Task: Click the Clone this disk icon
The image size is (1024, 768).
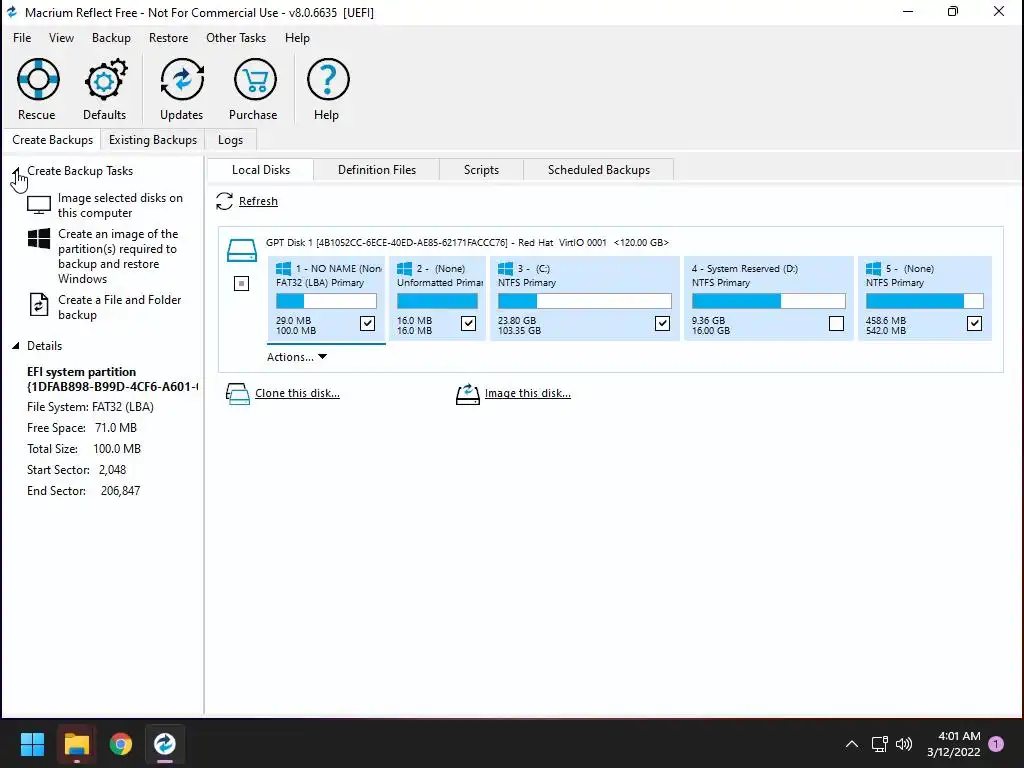Action: [238, 394]
